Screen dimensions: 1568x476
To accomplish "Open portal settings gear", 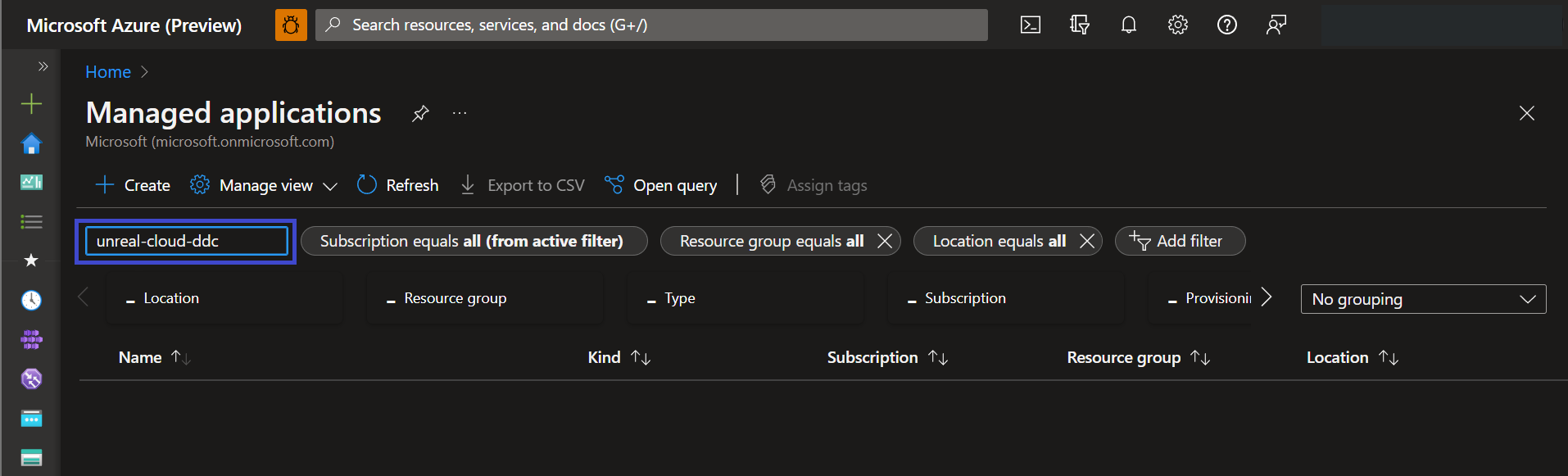I will pos(1178,25).
